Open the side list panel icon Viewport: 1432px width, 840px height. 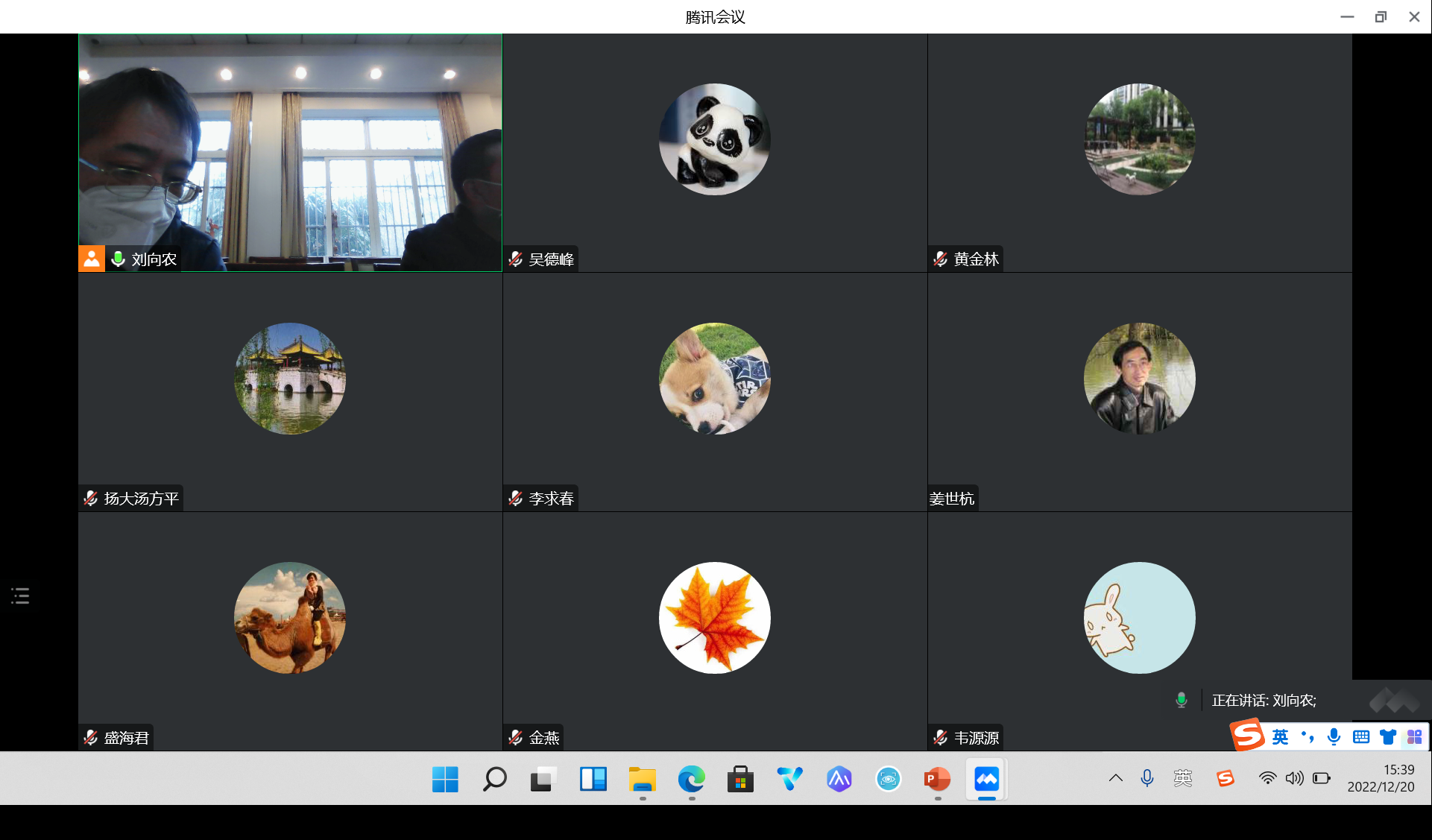20,596
